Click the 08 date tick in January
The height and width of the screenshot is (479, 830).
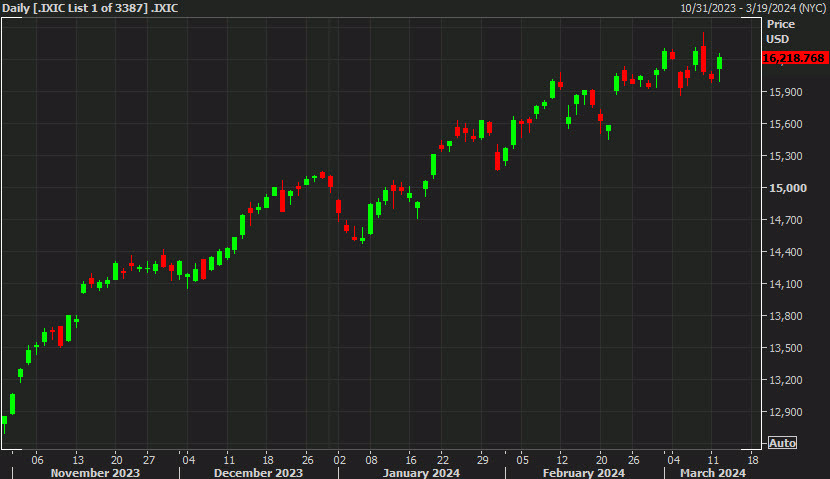[371, 459]
